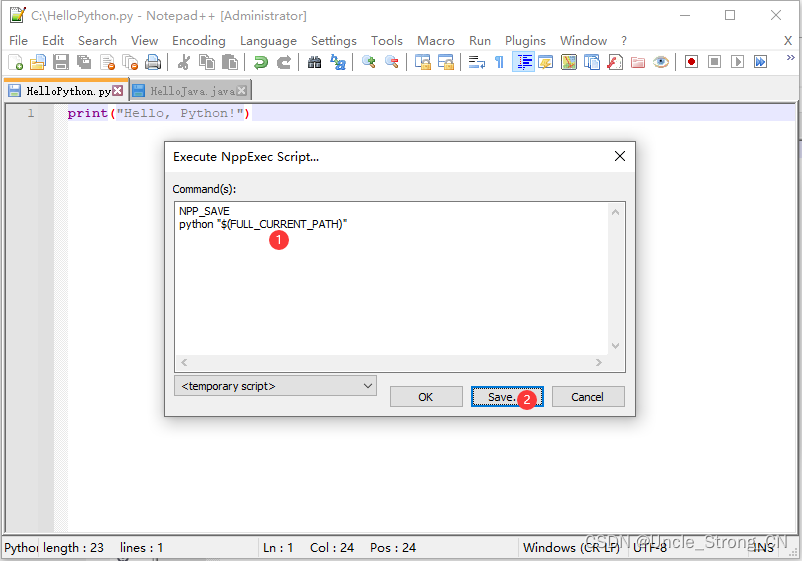Click the red Start Recording macro icon

tap(692, 62)
